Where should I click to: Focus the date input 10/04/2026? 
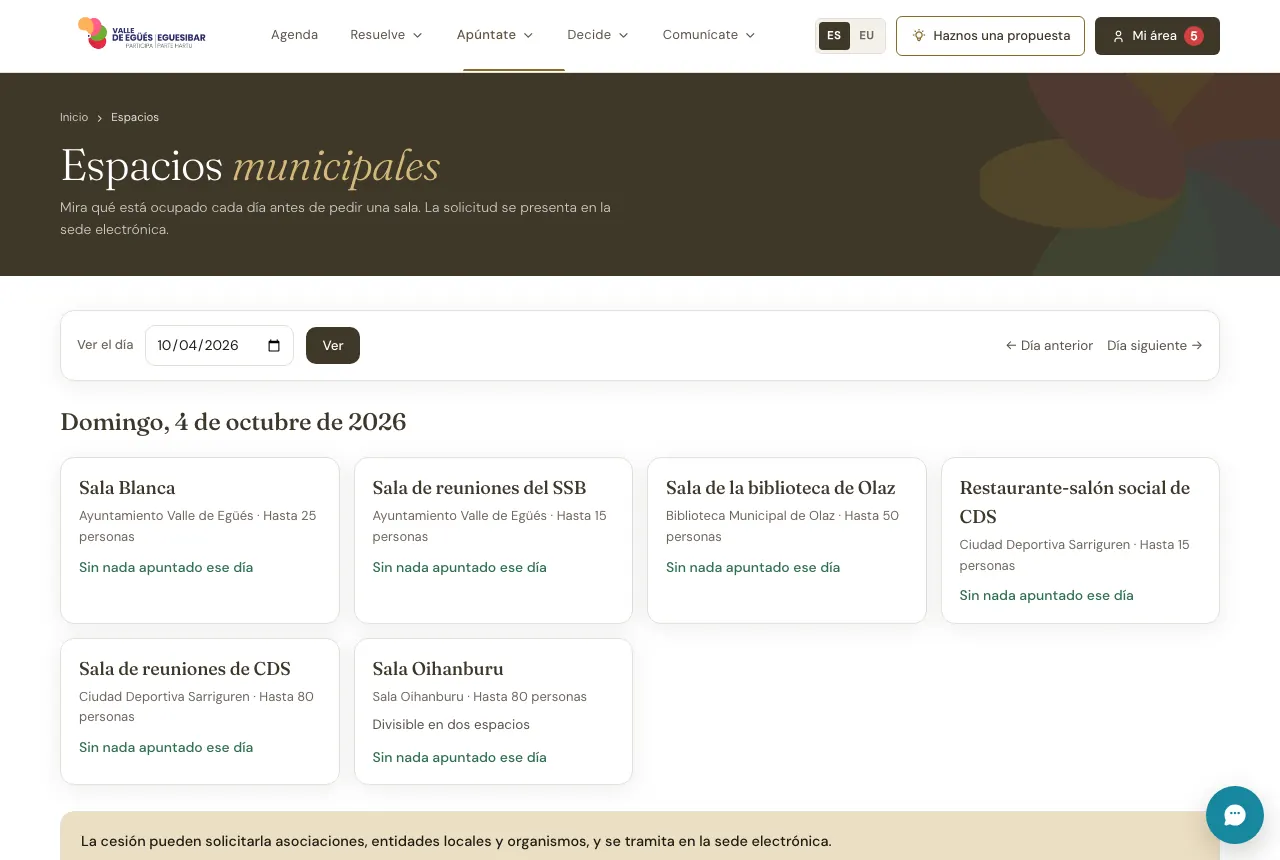[219, 346]
